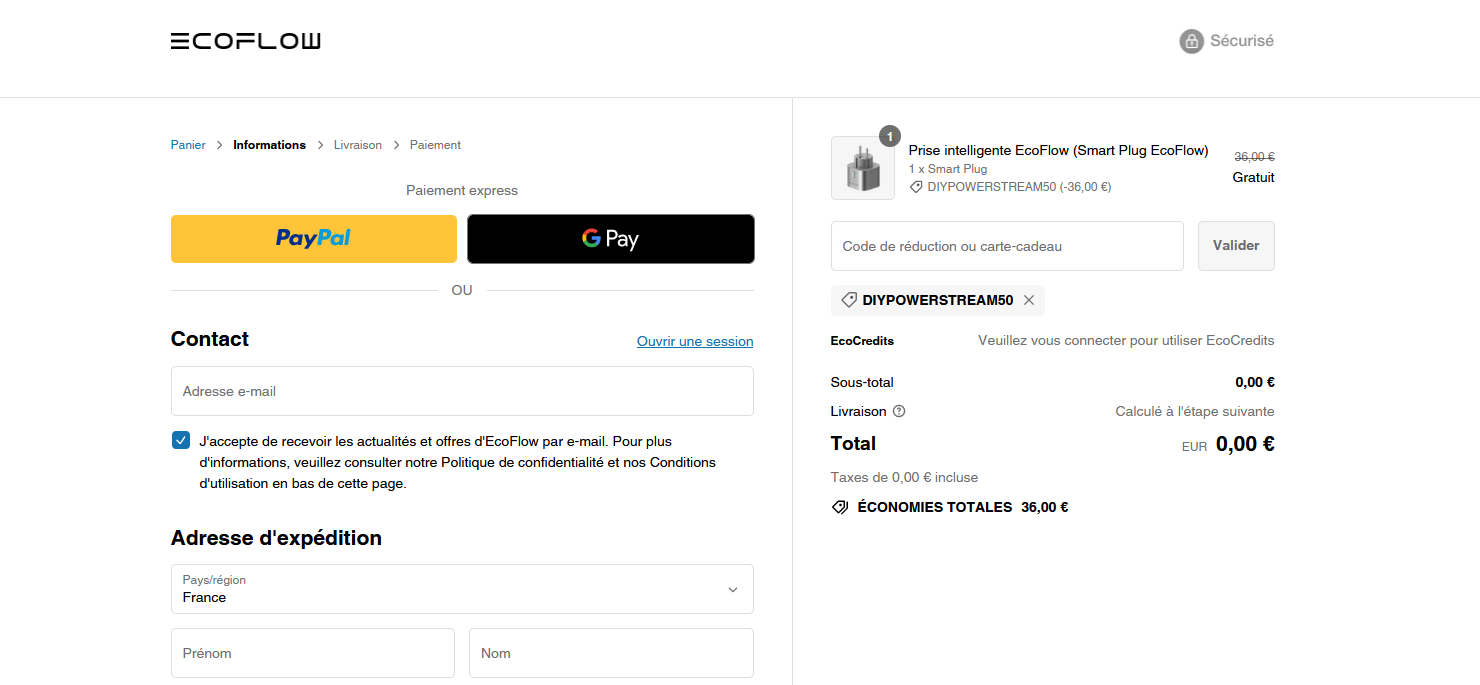This screenshot has height=685, width=1480.
Task: Click the secure padlock icon
Action: (x=1191, y=41)
